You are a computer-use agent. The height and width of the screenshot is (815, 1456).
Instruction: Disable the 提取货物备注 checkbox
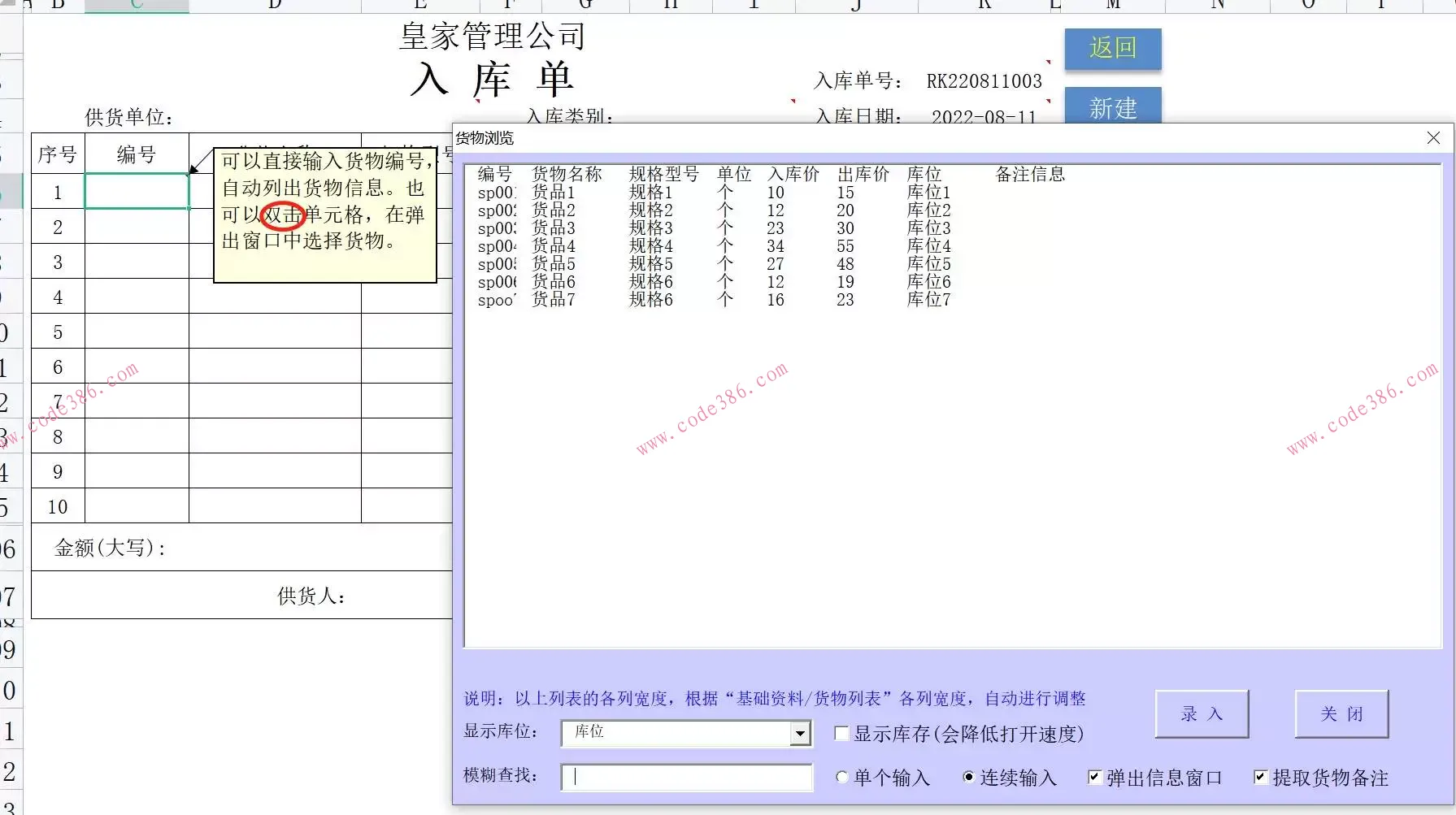[x=1261, y=776]
